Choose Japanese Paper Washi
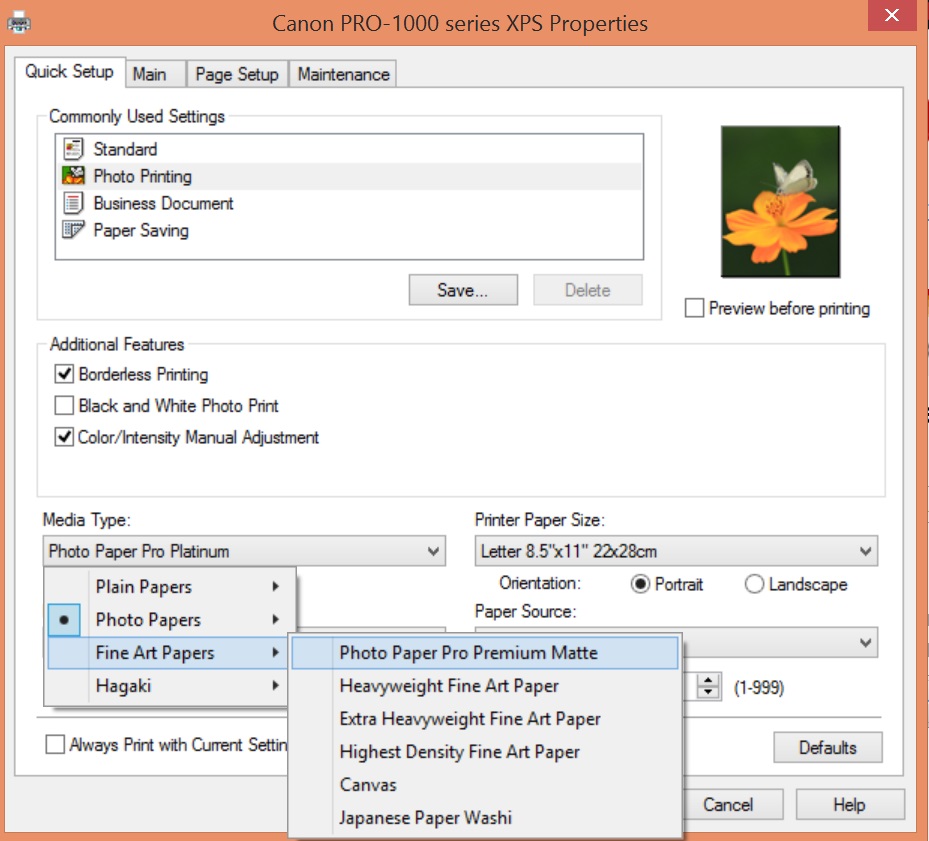 pos(485,818)
